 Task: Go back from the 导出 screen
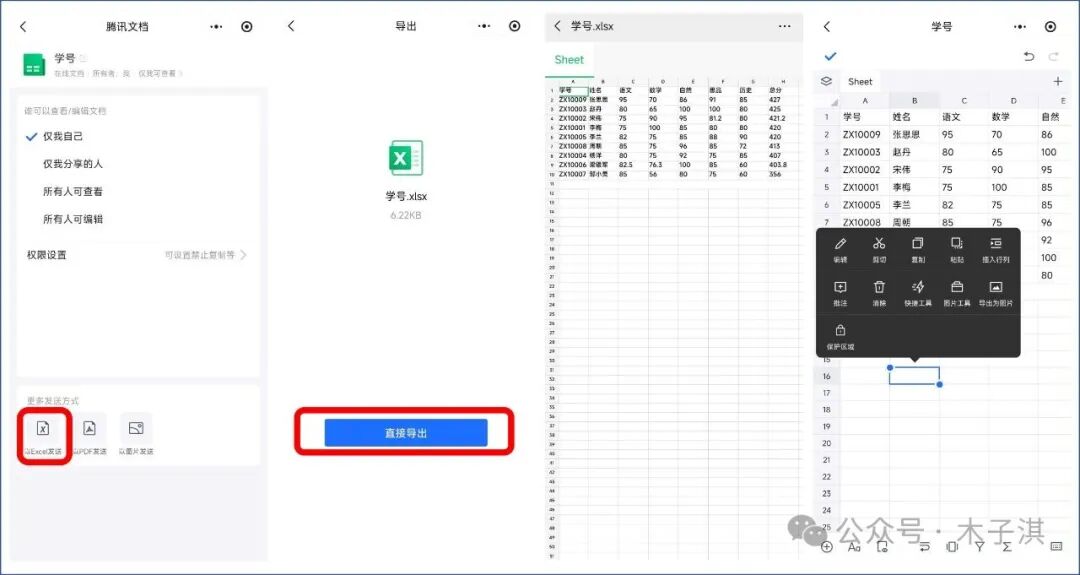pyautogui.click(x=291, y=26)
